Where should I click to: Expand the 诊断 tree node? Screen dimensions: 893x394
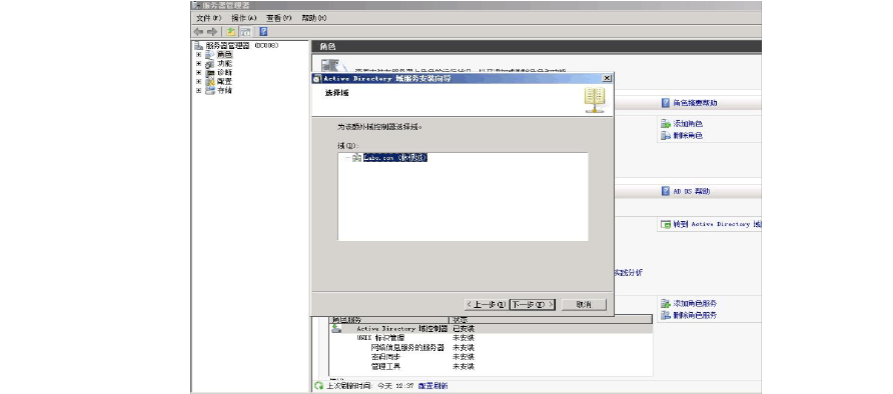point(199,73)
